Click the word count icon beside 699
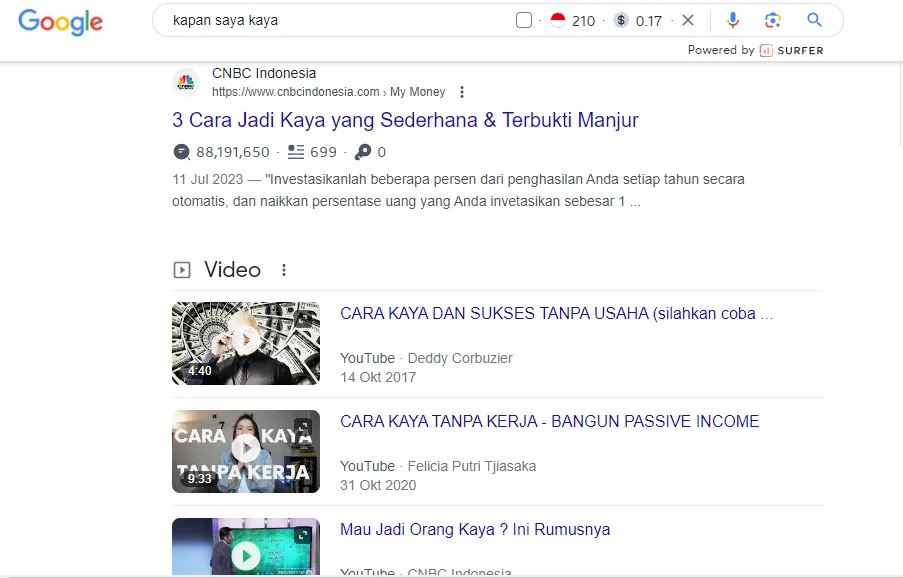Screen dimensions: 903x578 [295, 152]
